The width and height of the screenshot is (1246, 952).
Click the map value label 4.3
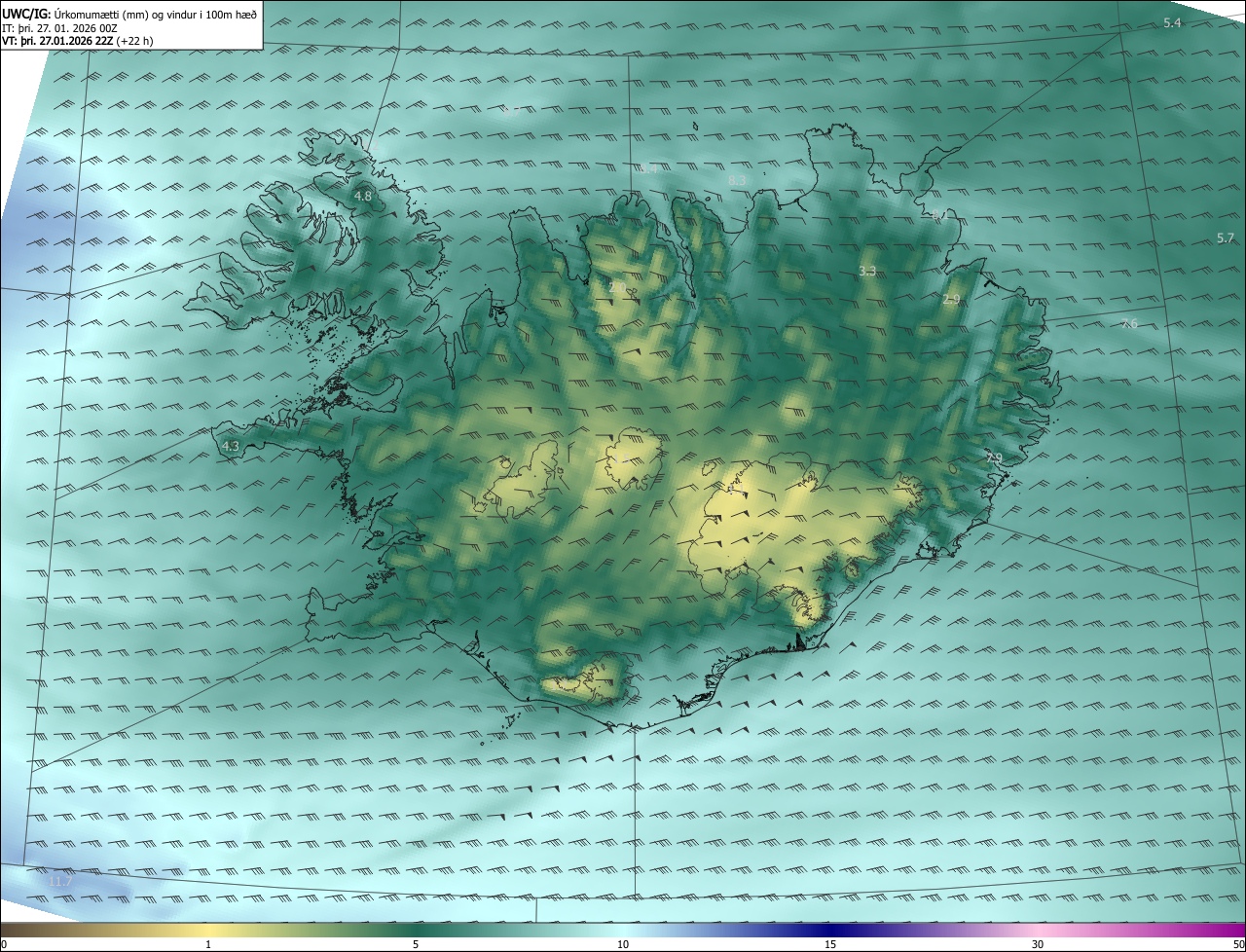coord(231,447)
